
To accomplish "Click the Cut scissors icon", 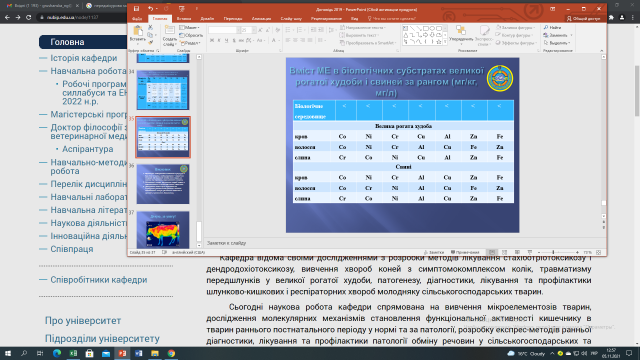I will (x=150, y=27).
